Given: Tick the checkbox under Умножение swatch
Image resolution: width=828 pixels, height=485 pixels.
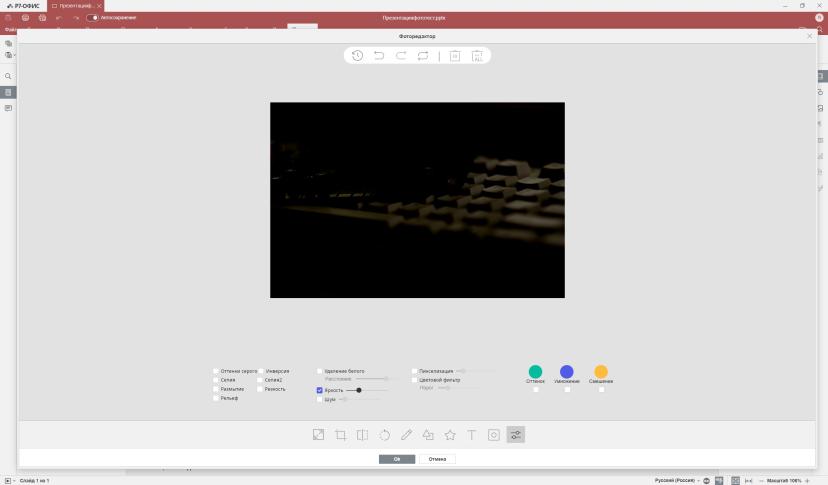Looking at the screenshot, I should click(567, 390).
